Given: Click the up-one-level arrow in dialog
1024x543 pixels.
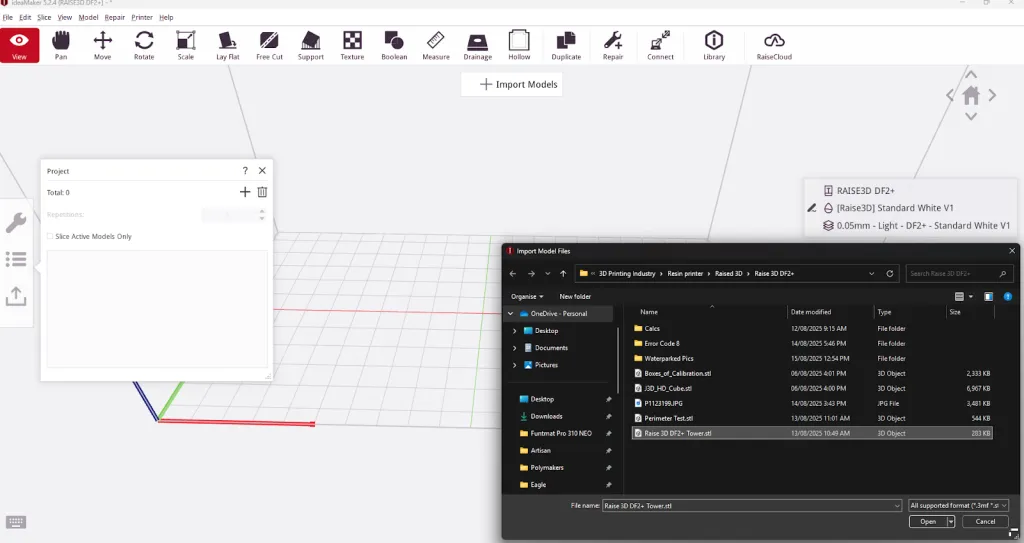Looking at the screenshot, I should point(563,274).
